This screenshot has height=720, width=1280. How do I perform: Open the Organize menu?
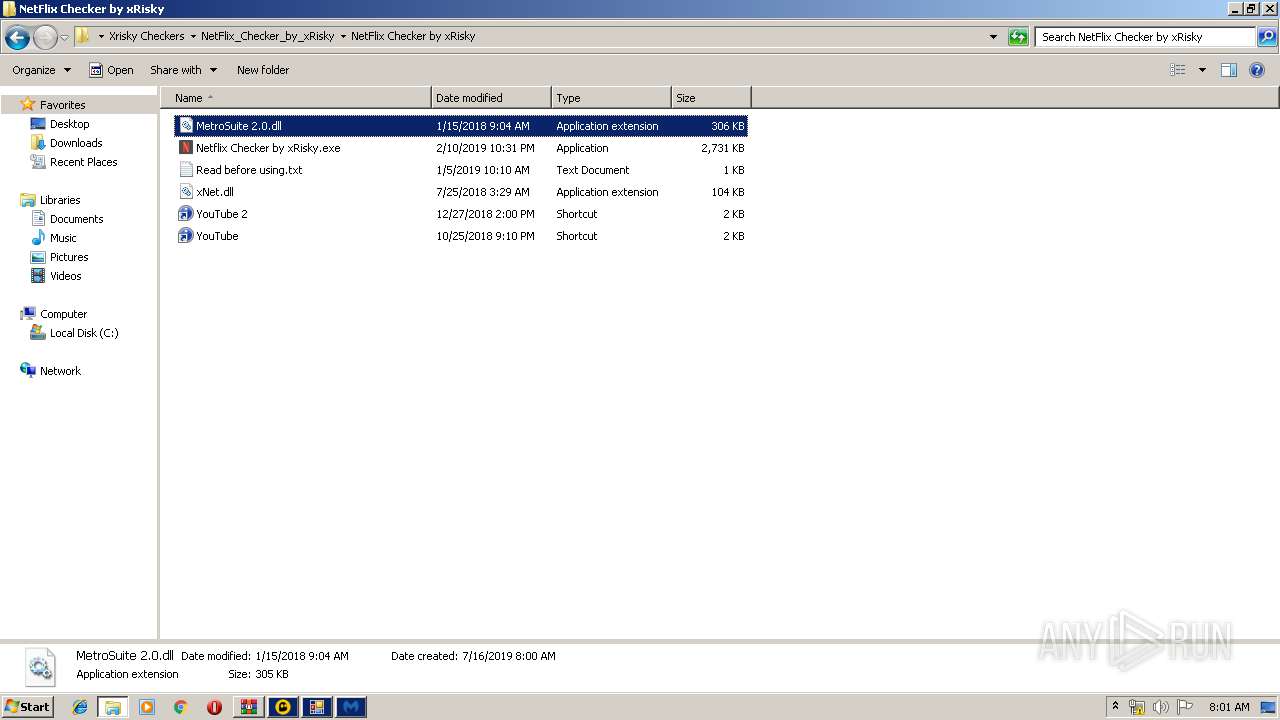click(41, 70)
